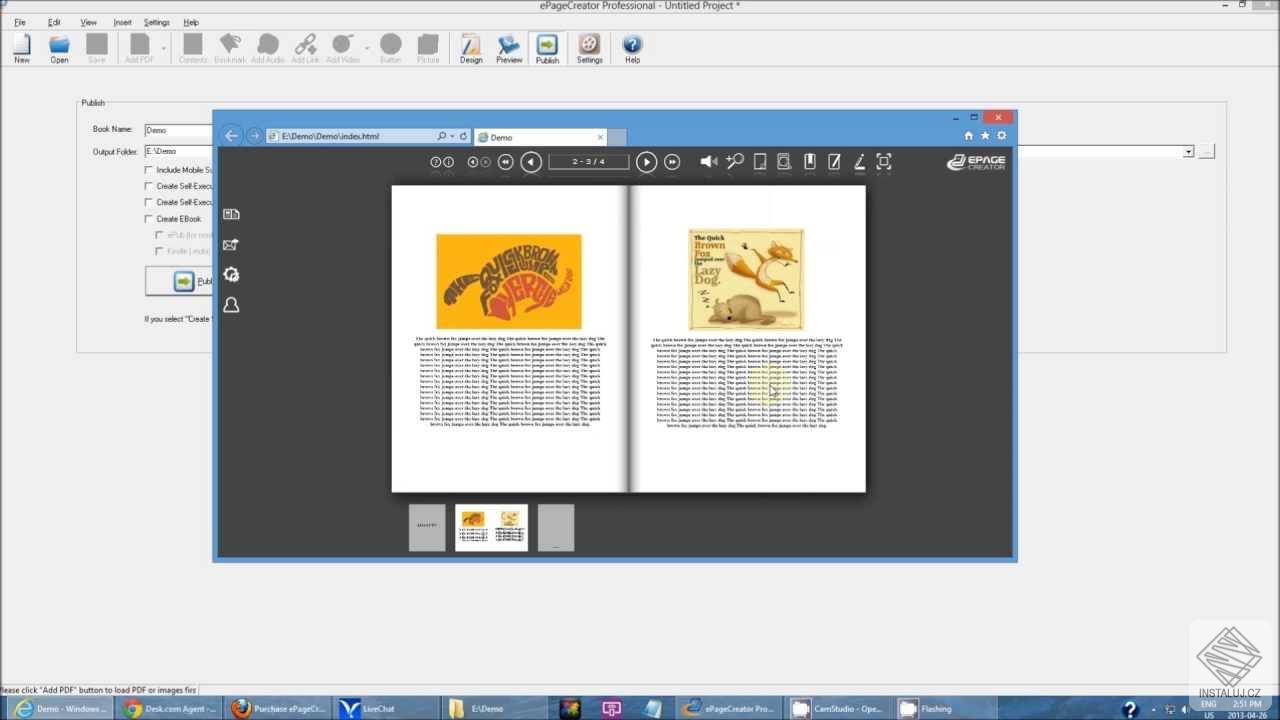Open browser tools gear icon
Viewport: 1280px width, 720px height.
tap(1002, 136)
